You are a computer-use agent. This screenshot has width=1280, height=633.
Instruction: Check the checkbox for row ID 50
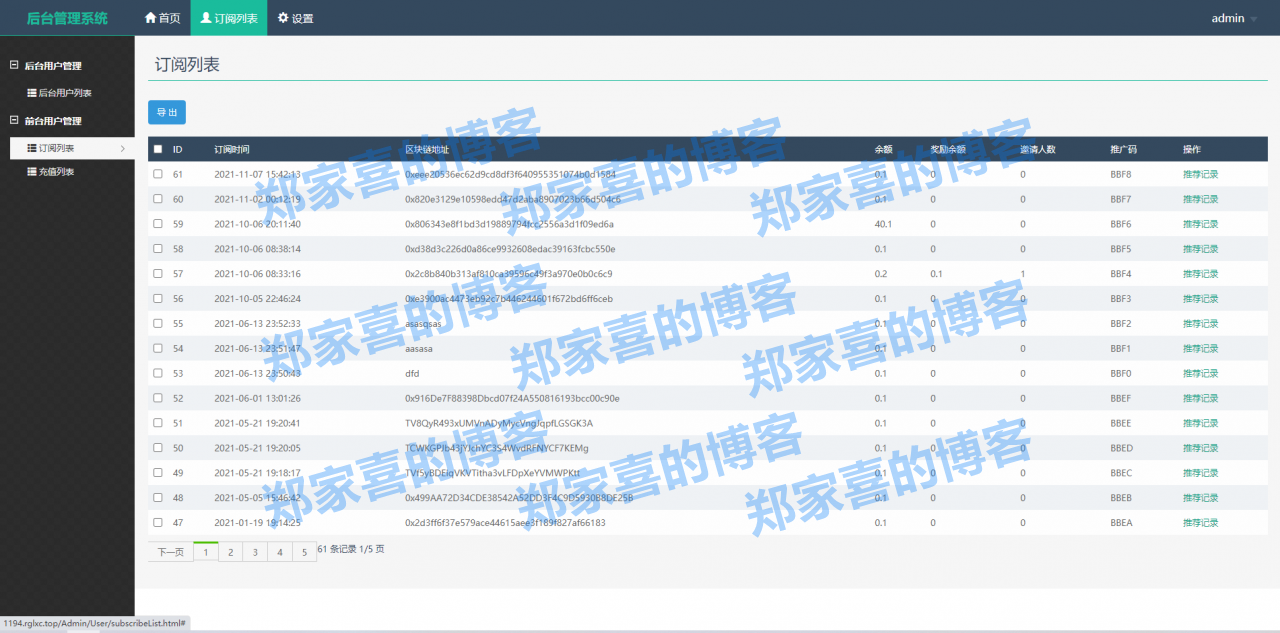[x=158, y=448]
